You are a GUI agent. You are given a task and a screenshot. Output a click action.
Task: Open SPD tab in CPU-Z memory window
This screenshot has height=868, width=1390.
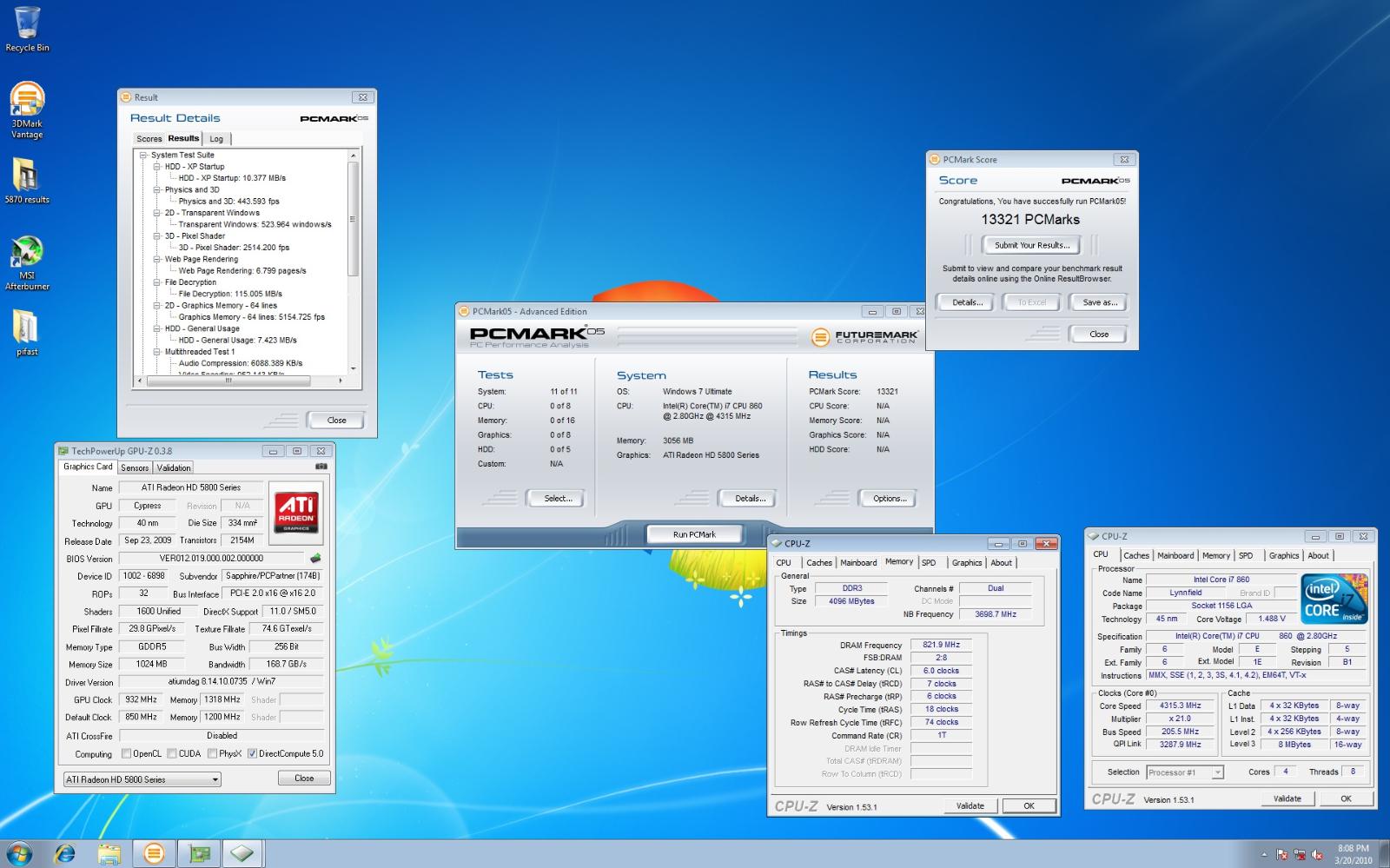pos(930,563)
